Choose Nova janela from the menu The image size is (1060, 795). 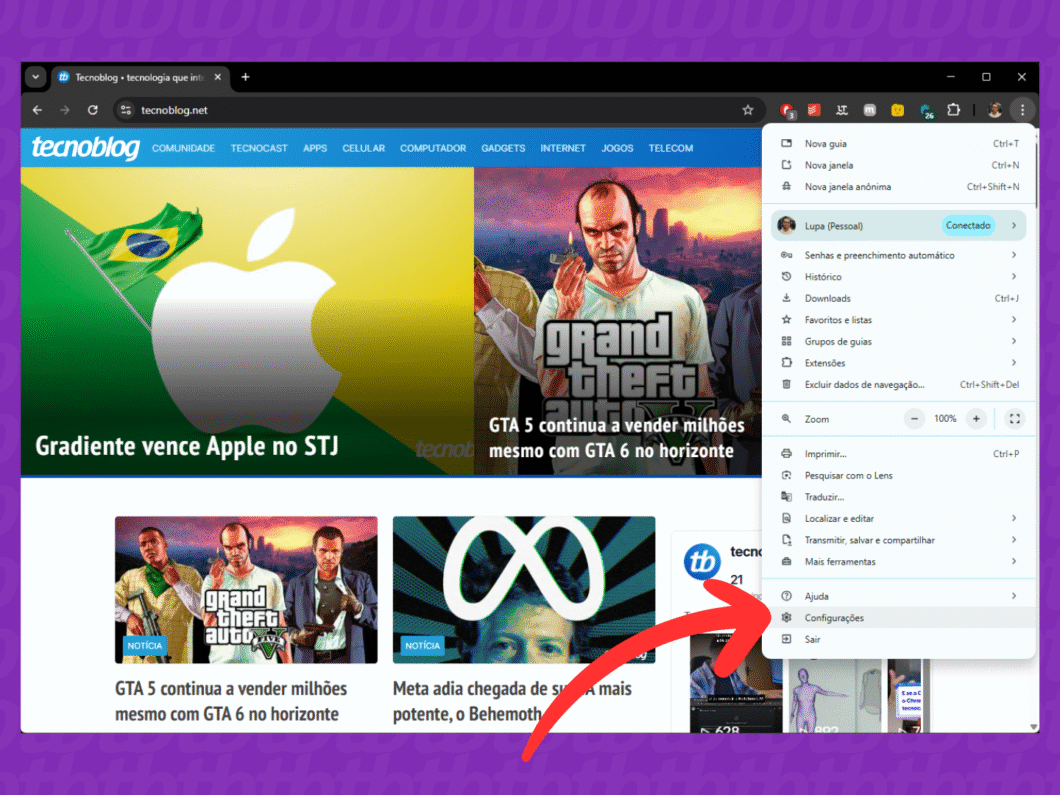click(899, 165)
